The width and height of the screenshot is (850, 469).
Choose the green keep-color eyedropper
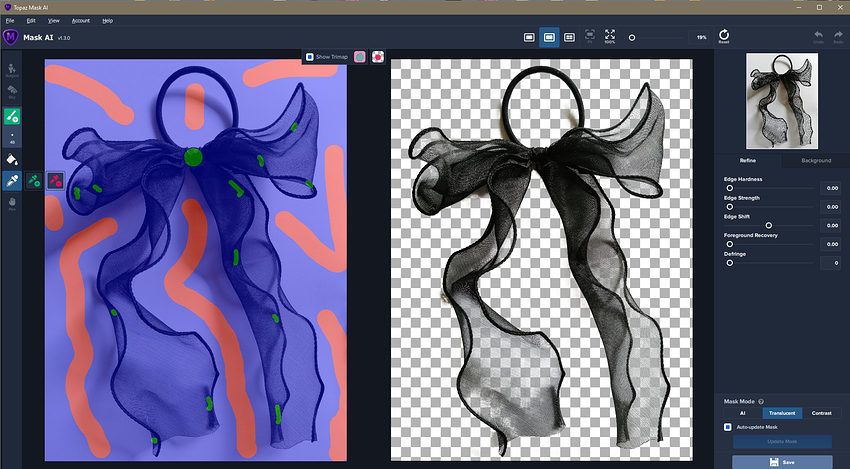[x=34, y=181]
